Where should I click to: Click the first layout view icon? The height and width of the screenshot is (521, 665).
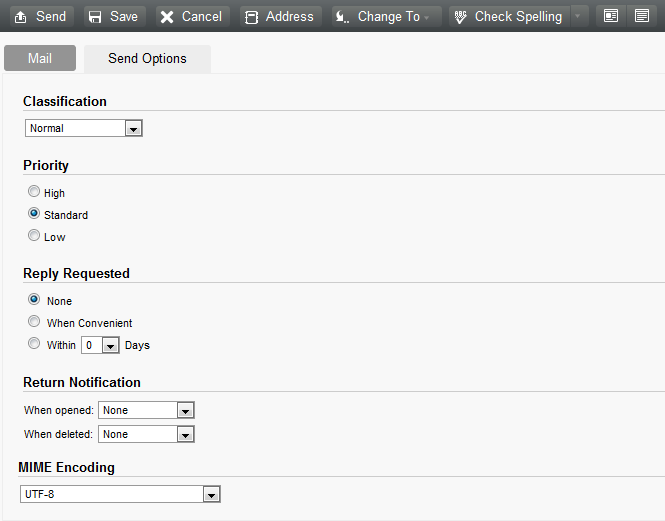point(610,17)
